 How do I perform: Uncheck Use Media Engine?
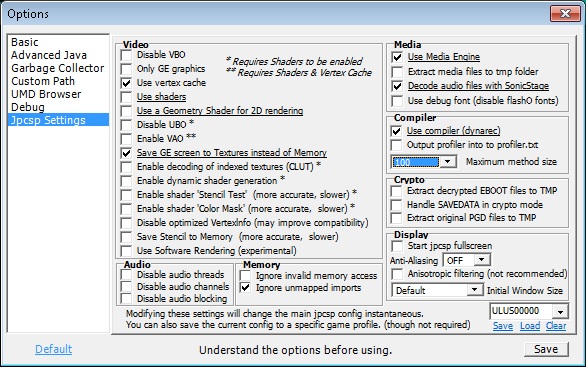(397, 57)
